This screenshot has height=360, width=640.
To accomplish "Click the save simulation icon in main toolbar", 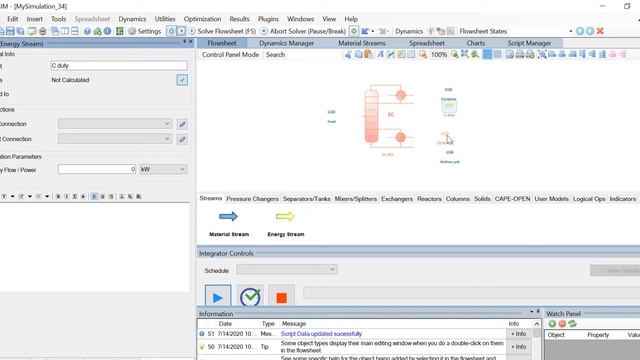I will click(11, 31).
